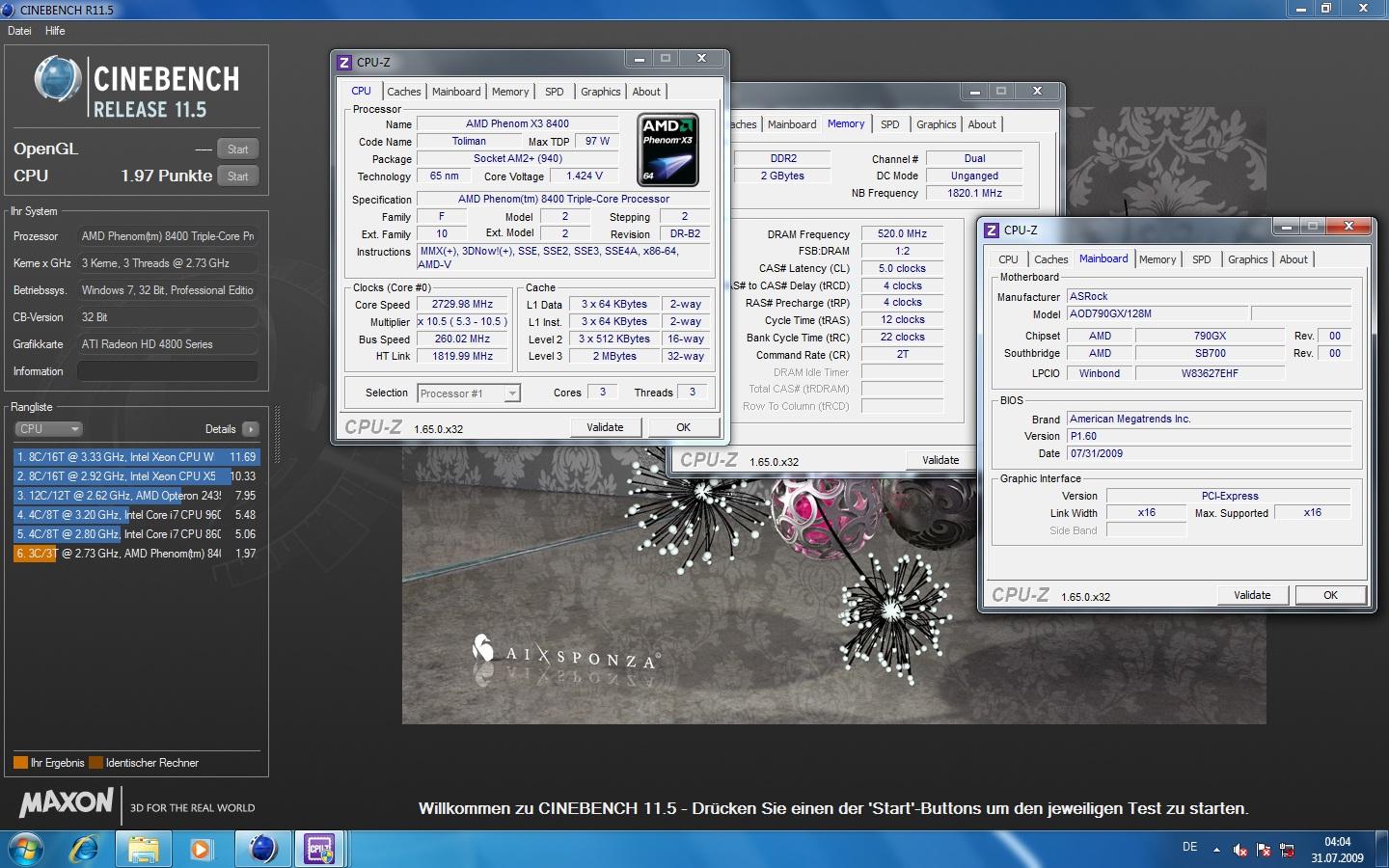
Task: Switch to Caches tab in Mainboard CPU-Z window
Action: (1051, 259)
